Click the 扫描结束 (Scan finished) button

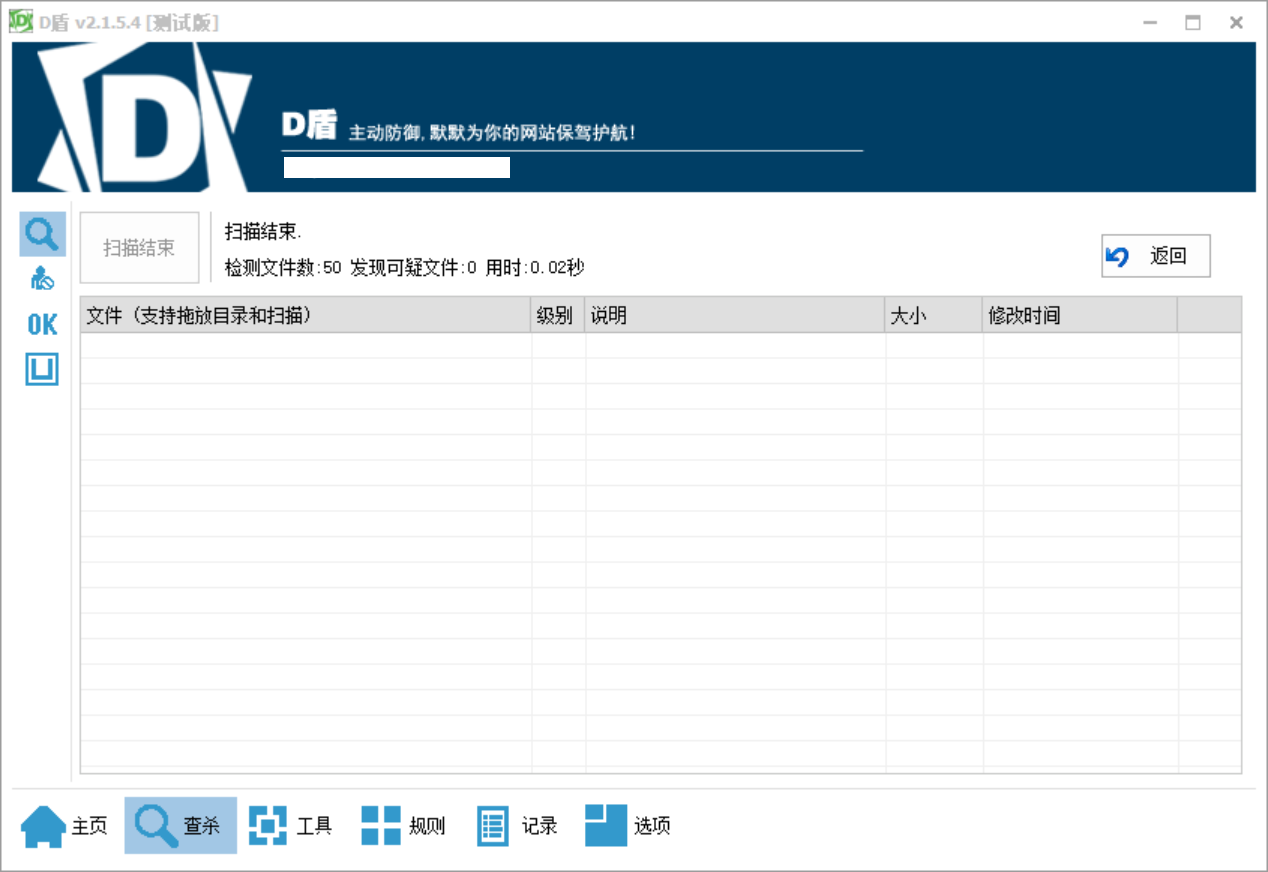coord(139,246)
